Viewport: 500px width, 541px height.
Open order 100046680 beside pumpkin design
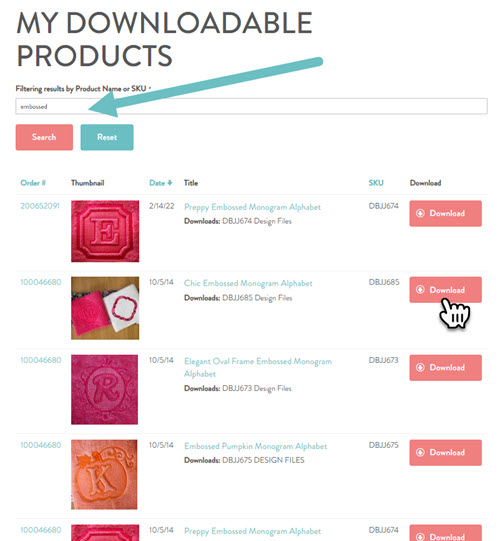pyautogui.click(x=41, y=445)
